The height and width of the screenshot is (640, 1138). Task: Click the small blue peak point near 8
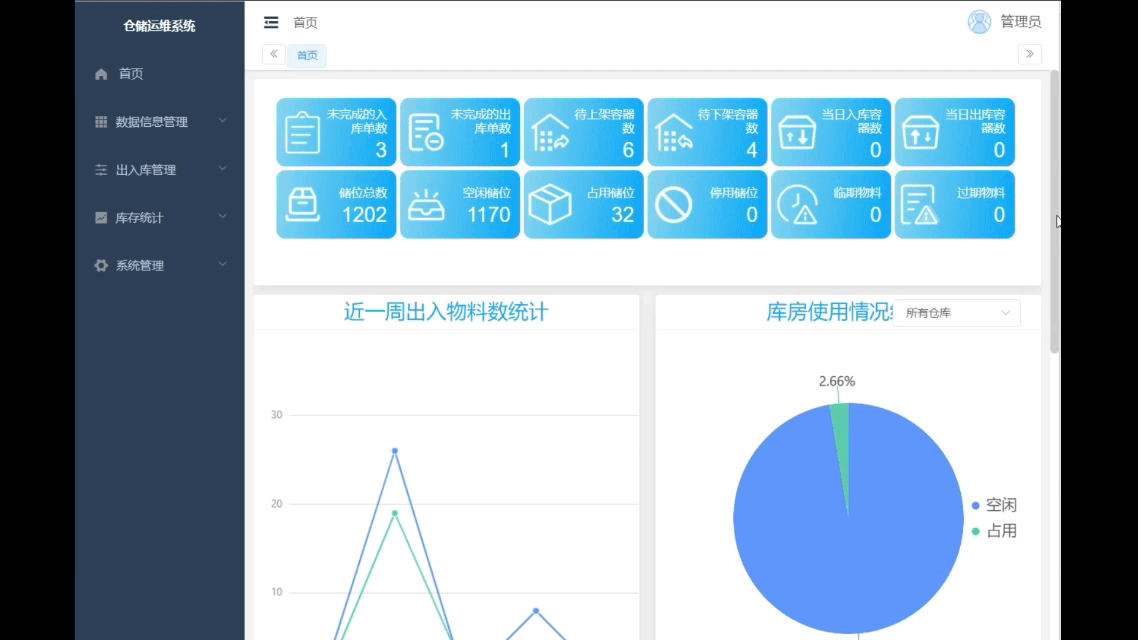(536, 611)
